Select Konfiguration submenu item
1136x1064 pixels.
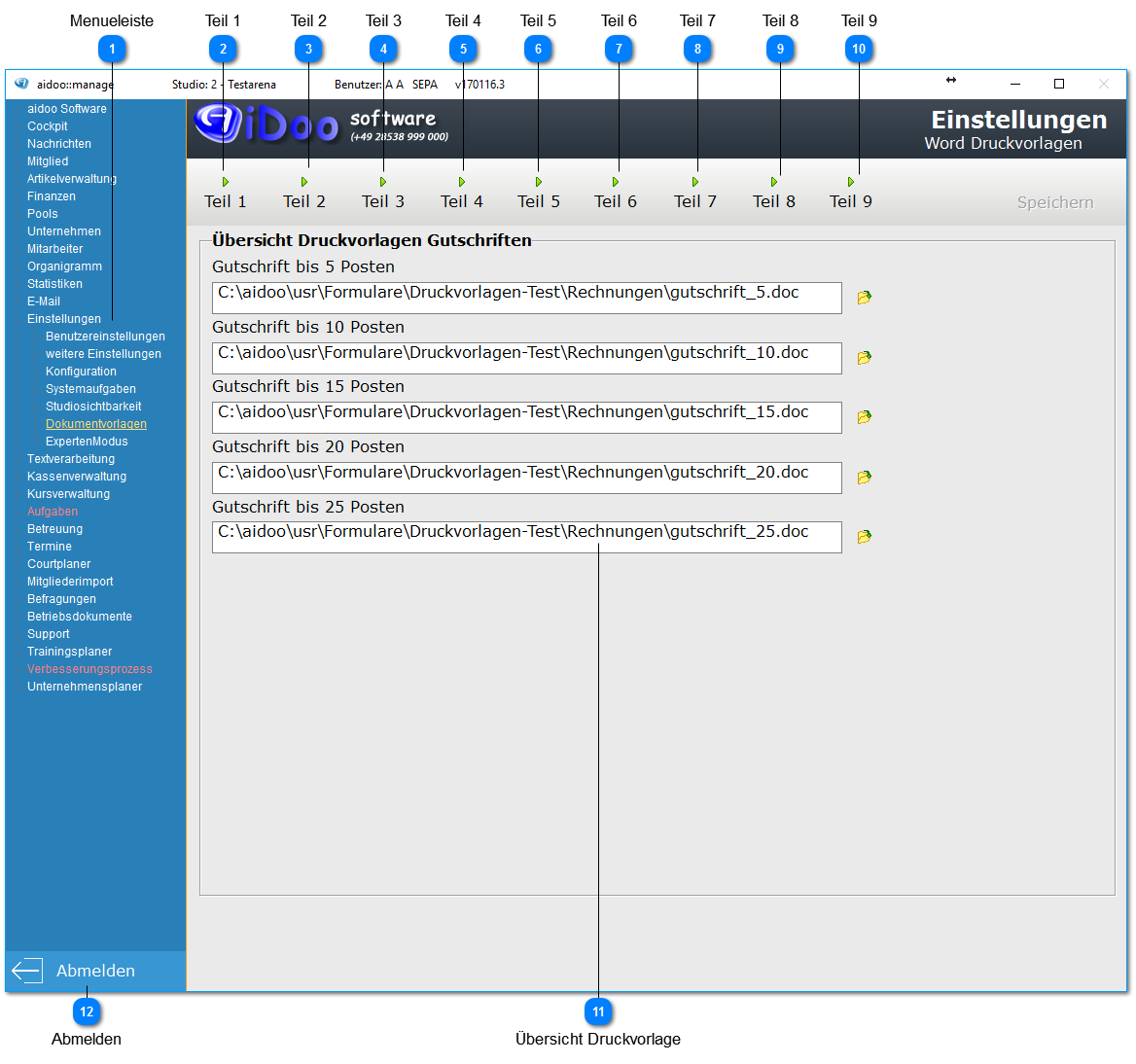pyautogui.click(x=81, y=372)
